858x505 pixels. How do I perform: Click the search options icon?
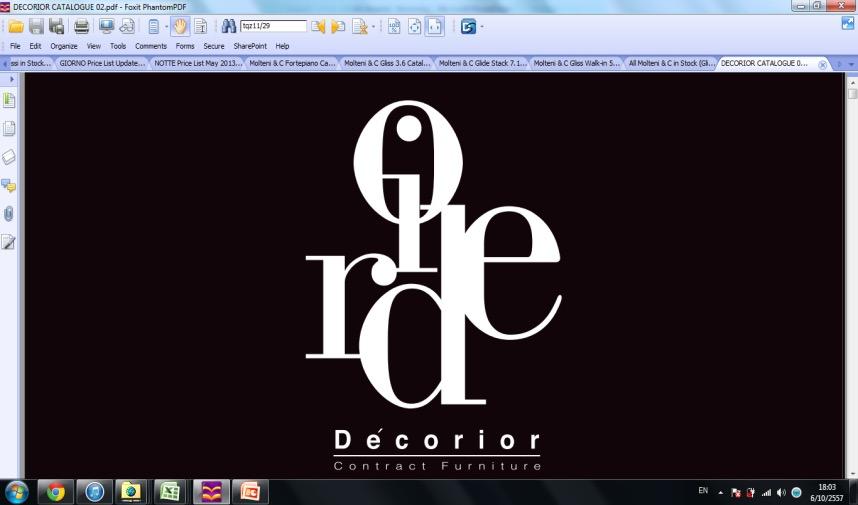360,26
